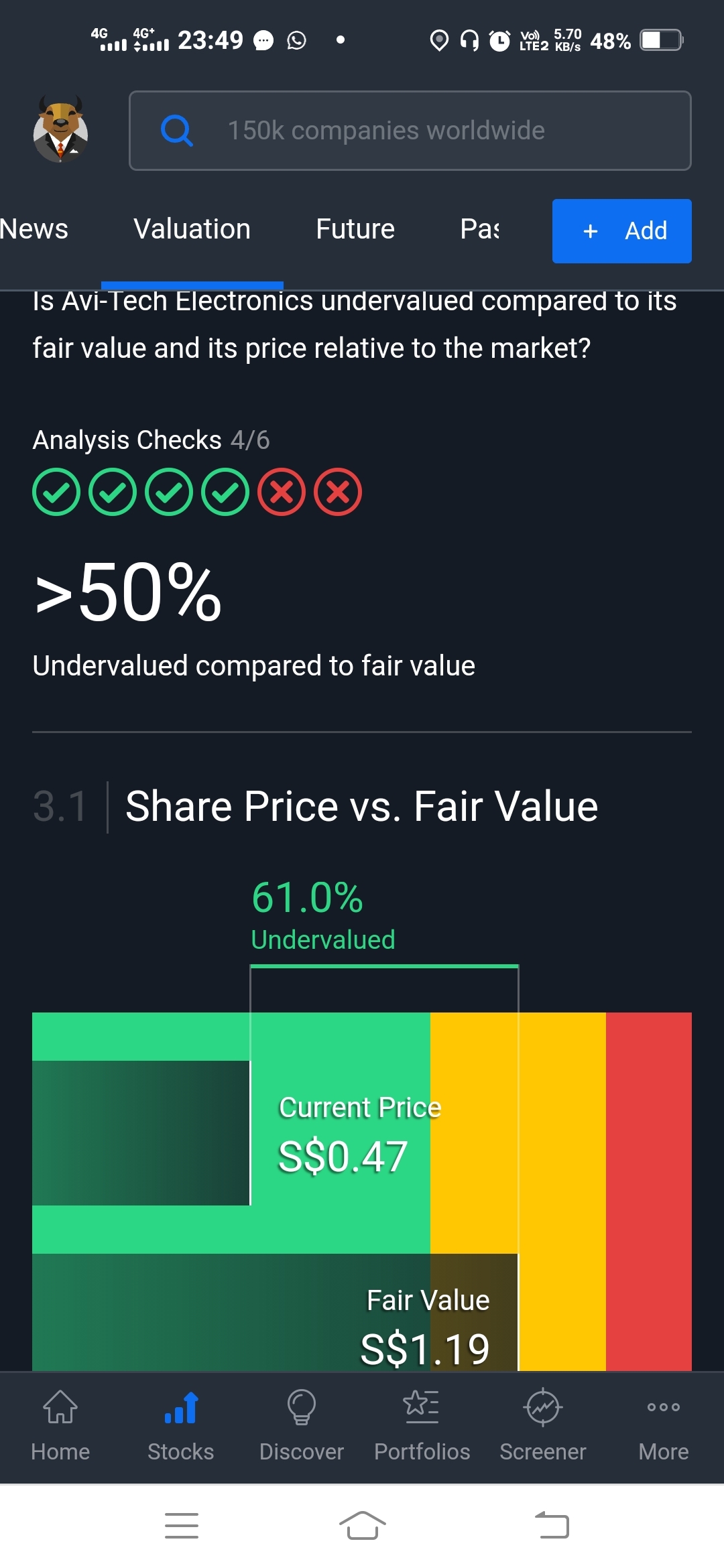Open the Stocks bar-chart icon
The width and height of the screenshot is (724, 1568).
point(181,1407)
